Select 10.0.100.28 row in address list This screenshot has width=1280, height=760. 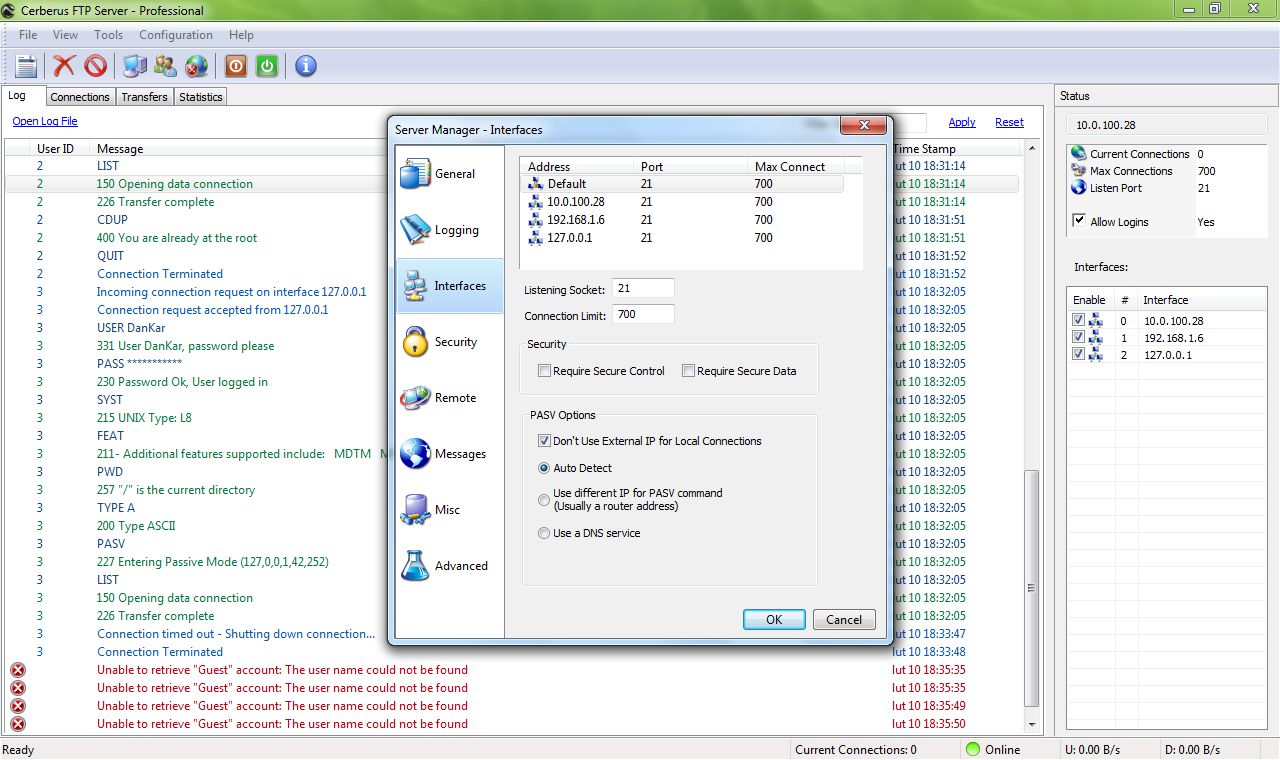pyautogui.click(x=683, y=202)
